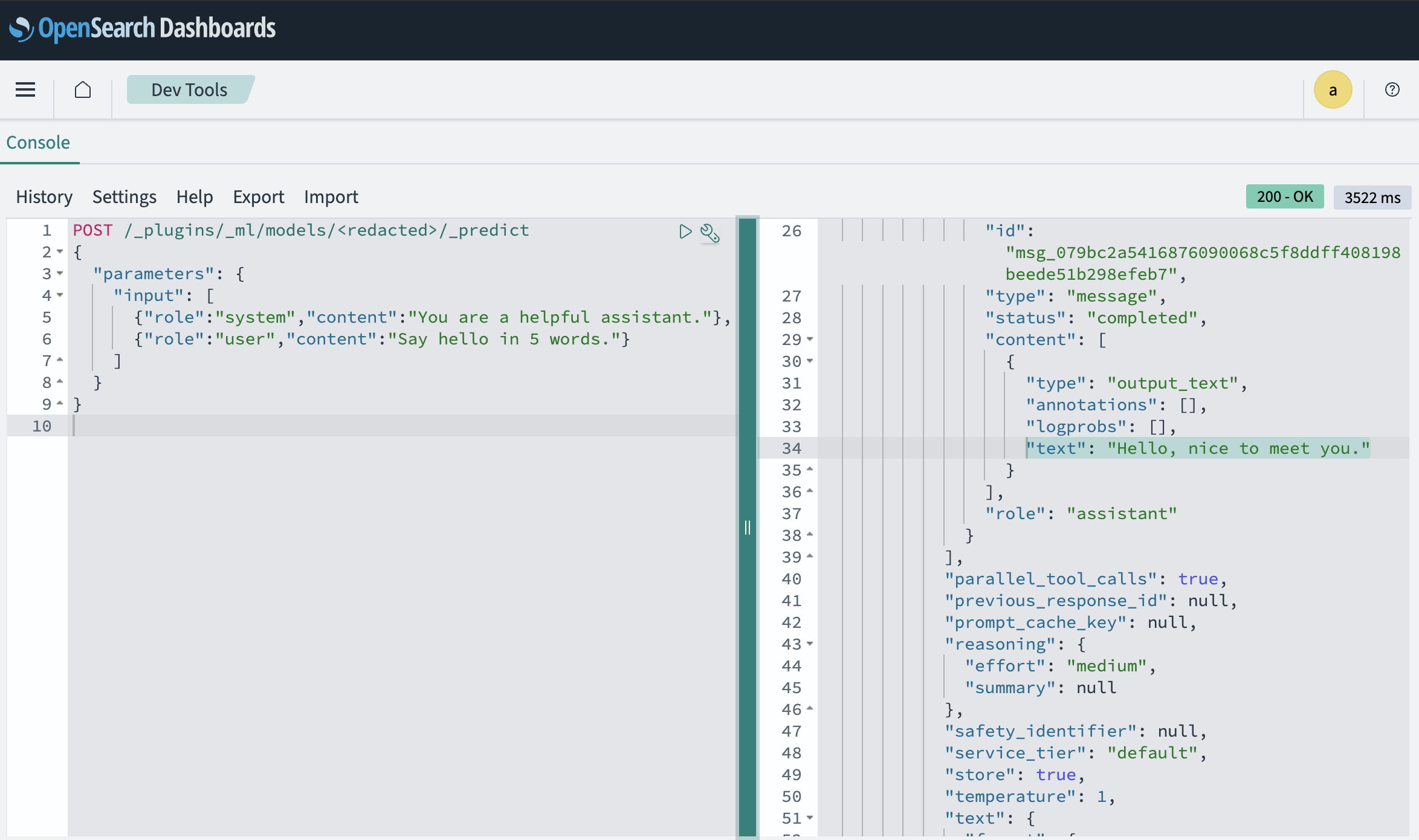Collapse fold arrow on request line 2
Screen dimensions: 1419x840
(x=60, y=251)
